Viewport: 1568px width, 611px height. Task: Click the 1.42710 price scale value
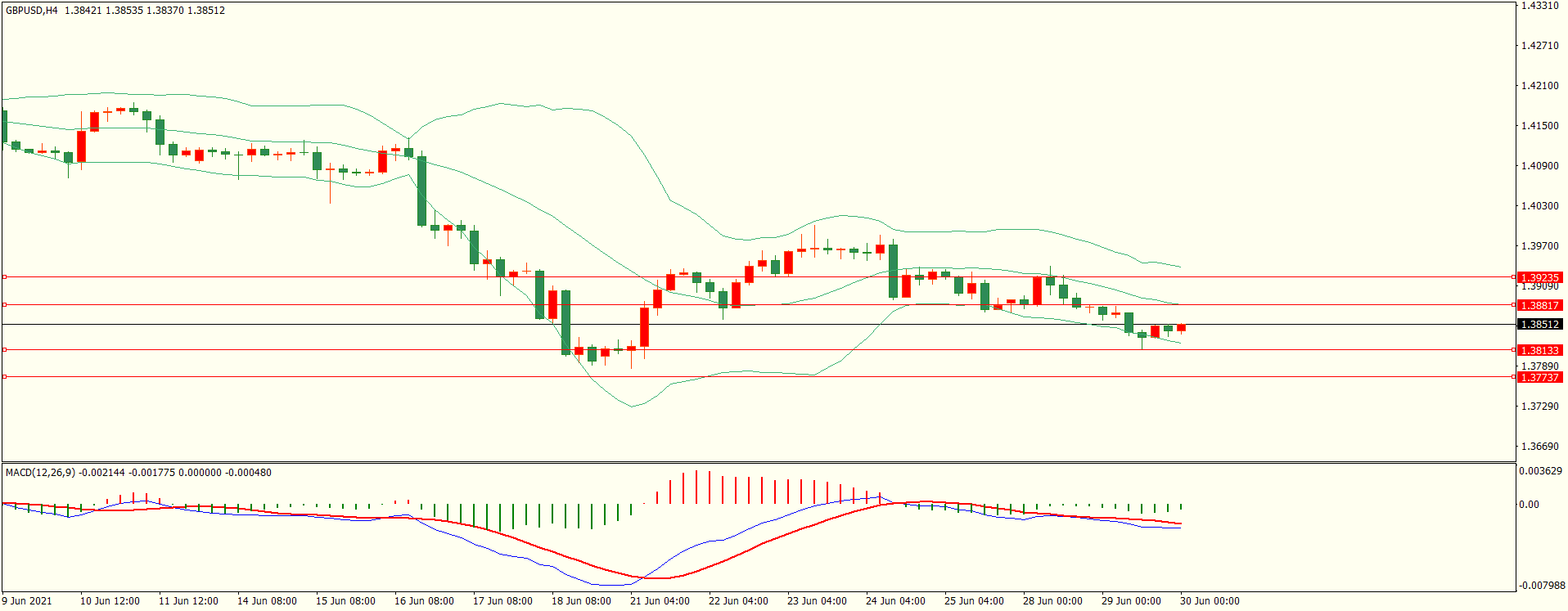(x=1539, y=46)
